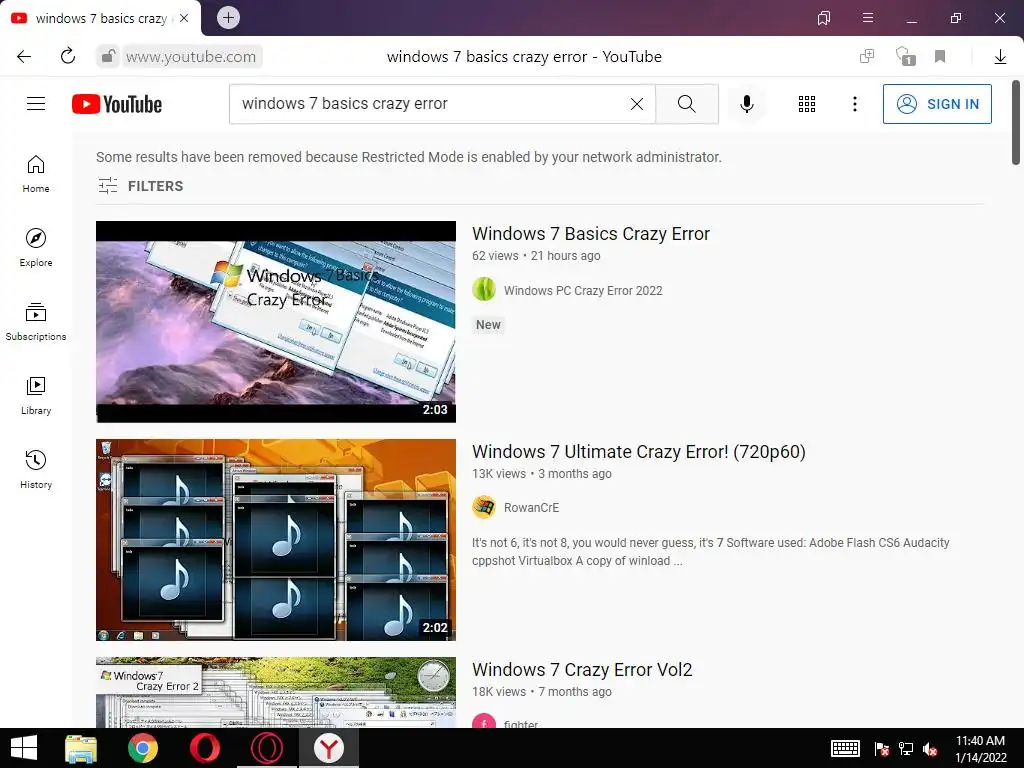Close the 'windows 7 basics crazy' tab

tap(184, 18)
